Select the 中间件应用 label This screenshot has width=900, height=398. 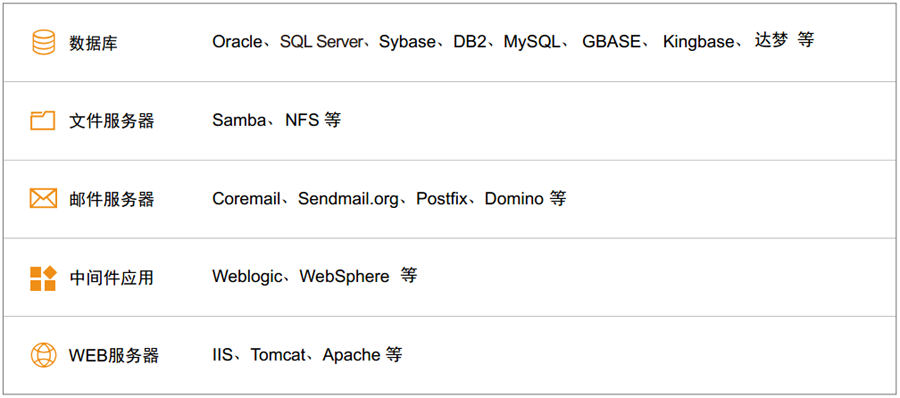(112, 278)
